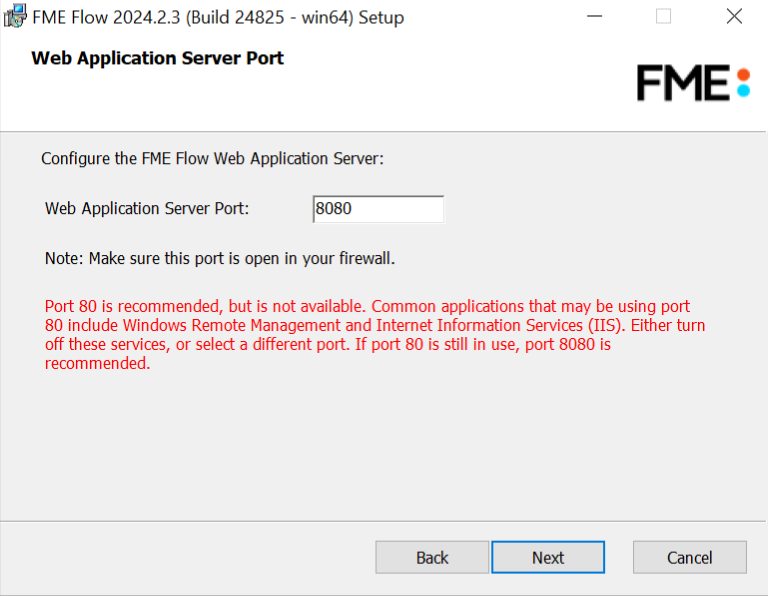Click the Configure the FME Flow Web Application Server text

(x=213, y=159)
